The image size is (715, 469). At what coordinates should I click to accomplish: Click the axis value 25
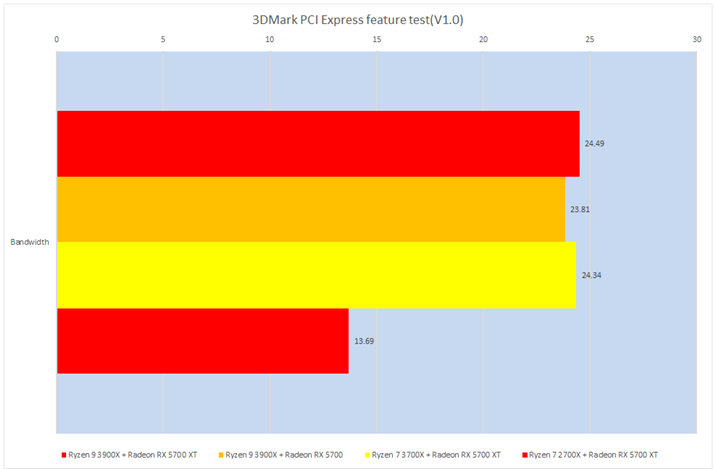coord(590,40)
